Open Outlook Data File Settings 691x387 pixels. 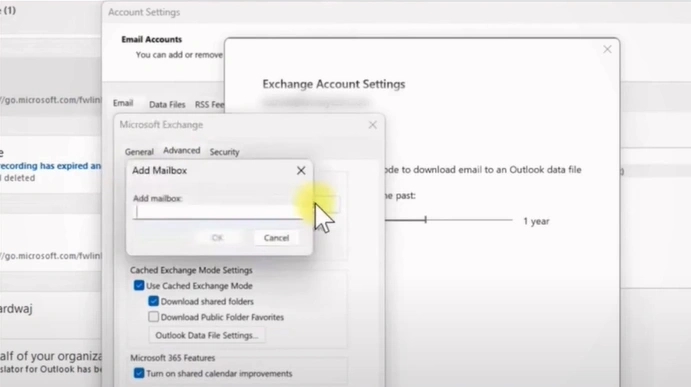(207, 335)
